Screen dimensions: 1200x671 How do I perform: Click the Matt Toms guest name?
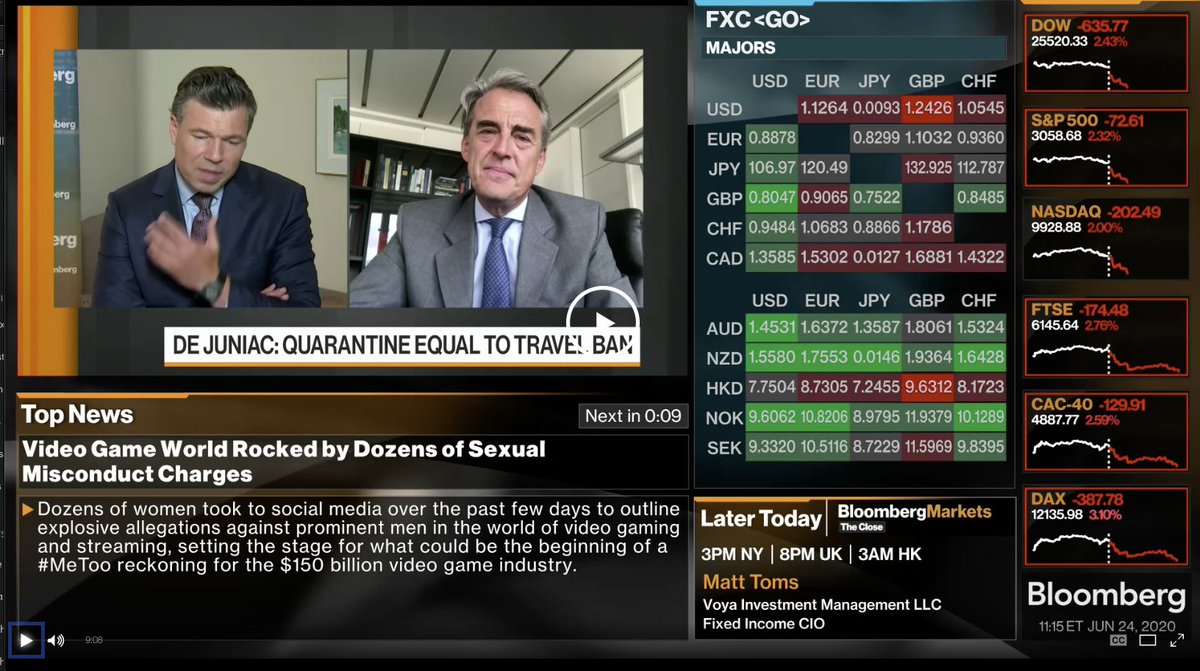click(751, 582)
